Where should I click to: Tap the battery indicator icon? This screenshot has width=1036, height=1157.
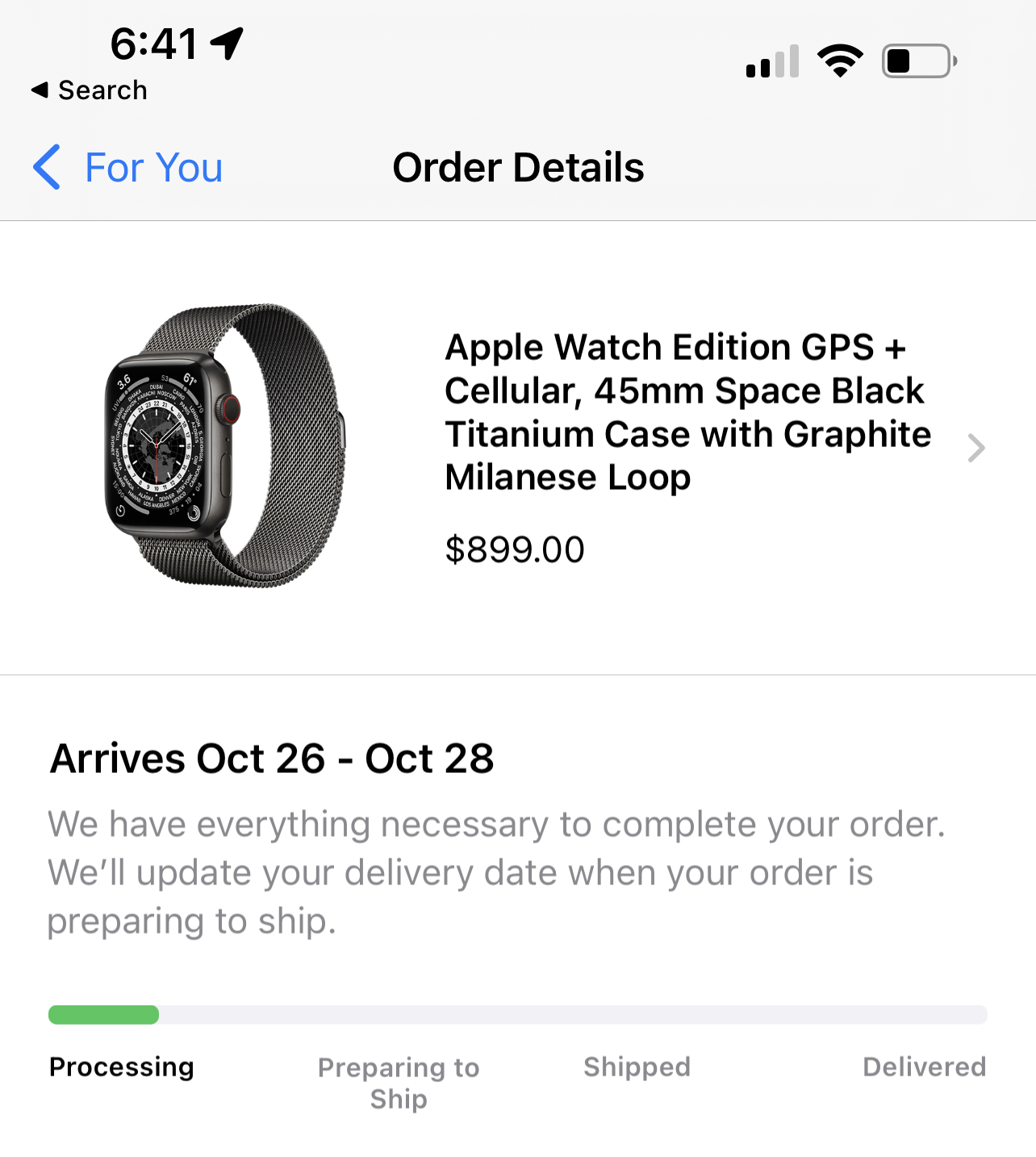click(x=920, y=61)
